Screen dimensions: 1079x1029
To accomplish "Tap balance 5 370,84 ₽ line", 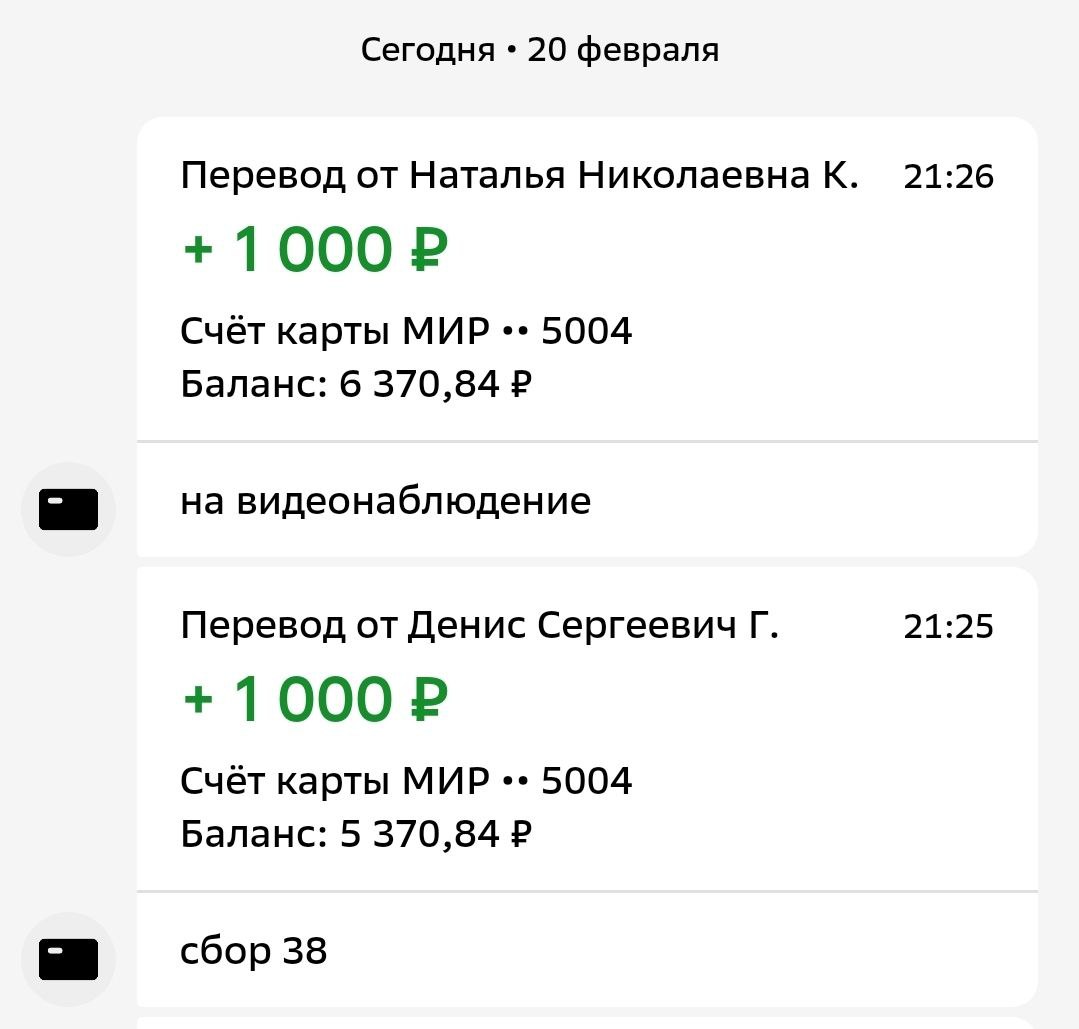I will pos(355,834).
